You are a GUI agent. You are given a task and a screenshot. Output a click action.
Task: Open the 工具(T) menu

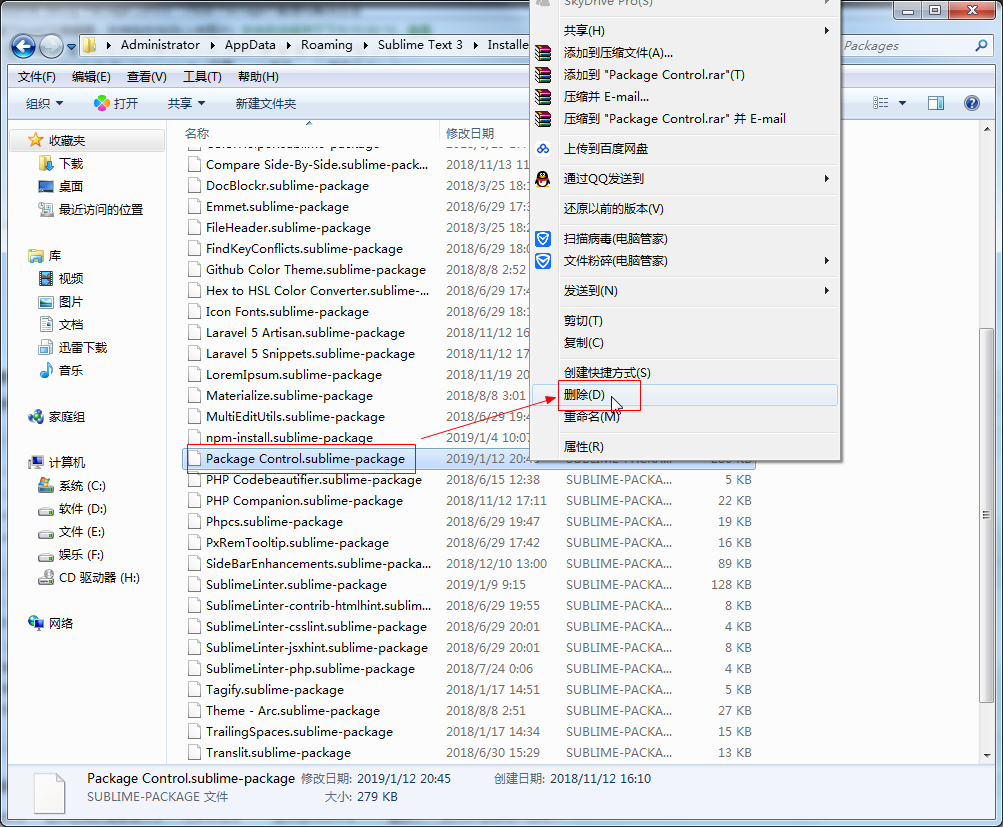point(202,77)
